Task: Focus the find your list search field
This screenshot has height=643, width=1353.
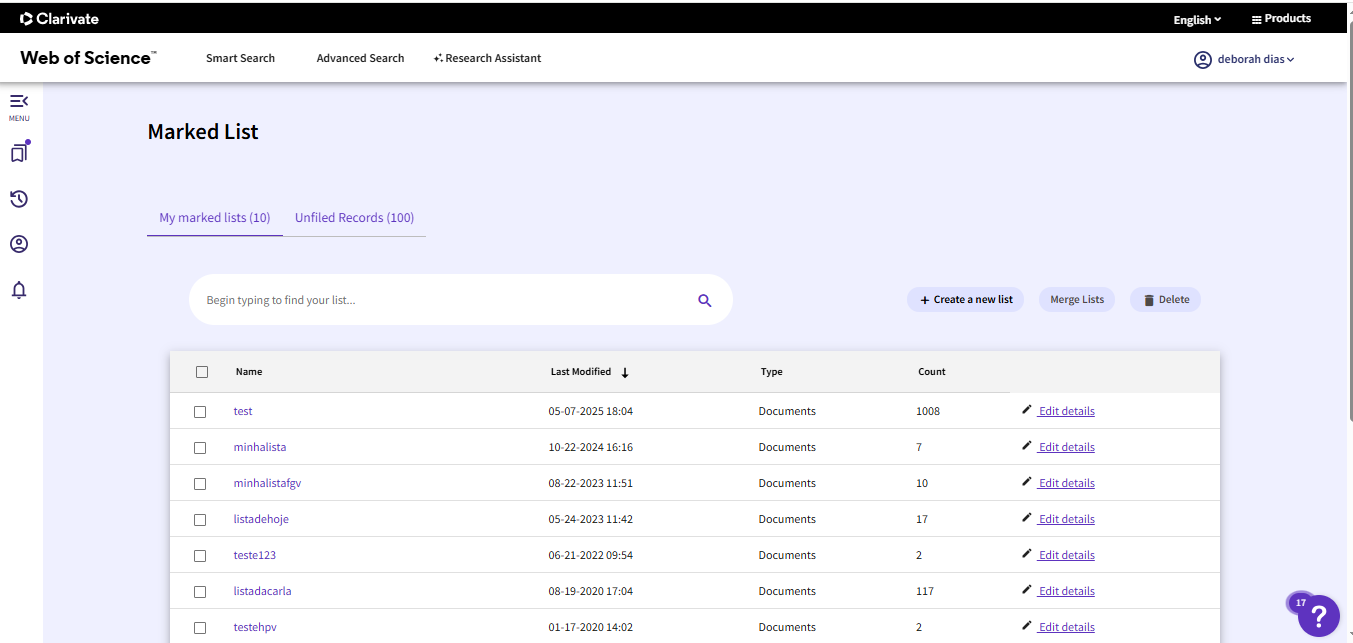Action: click(x=440, y=300)
